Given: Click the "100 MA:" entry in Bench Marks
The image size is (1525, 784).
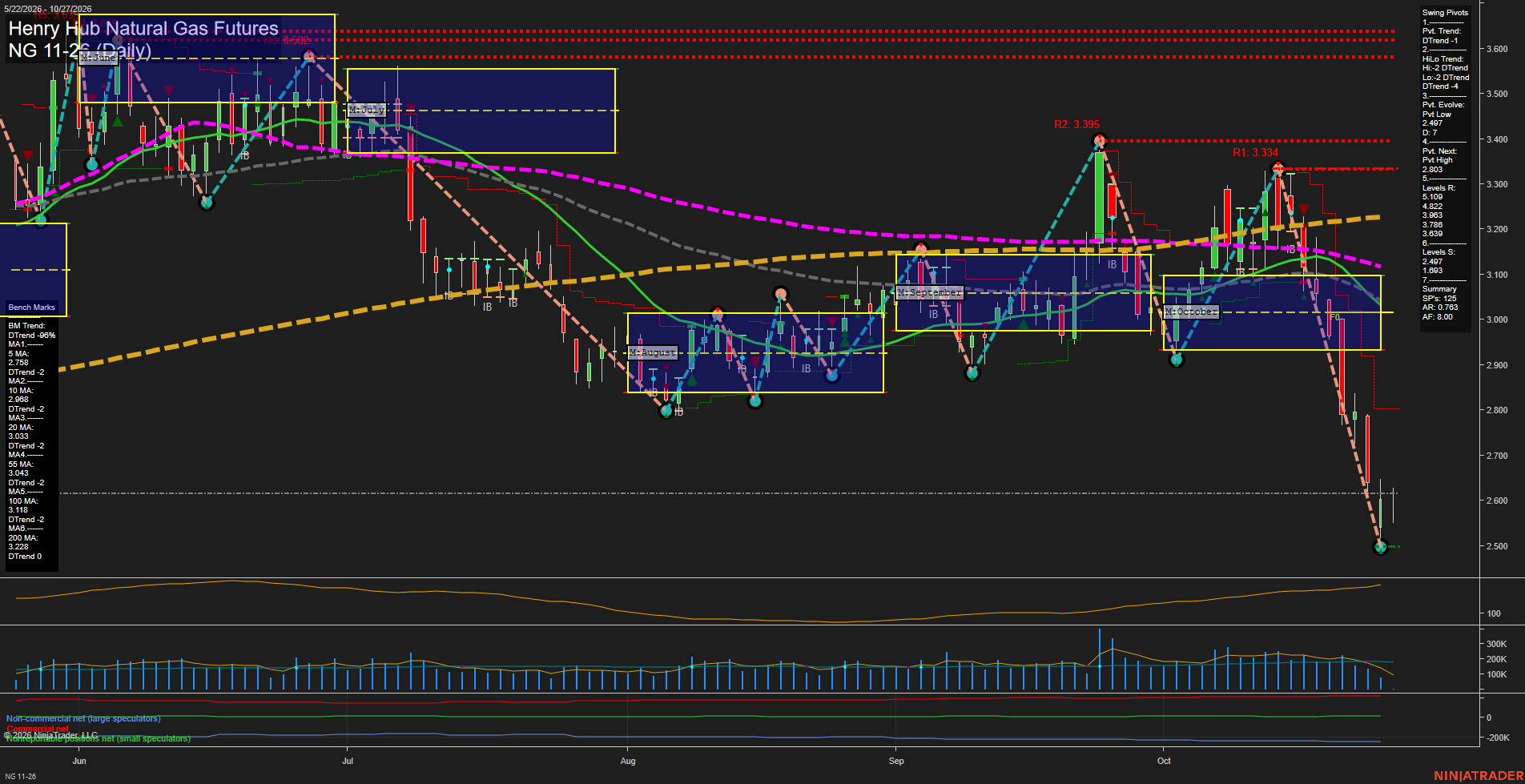Looking at the screenshot, I should pyautogui.click(x=23, y=501).
